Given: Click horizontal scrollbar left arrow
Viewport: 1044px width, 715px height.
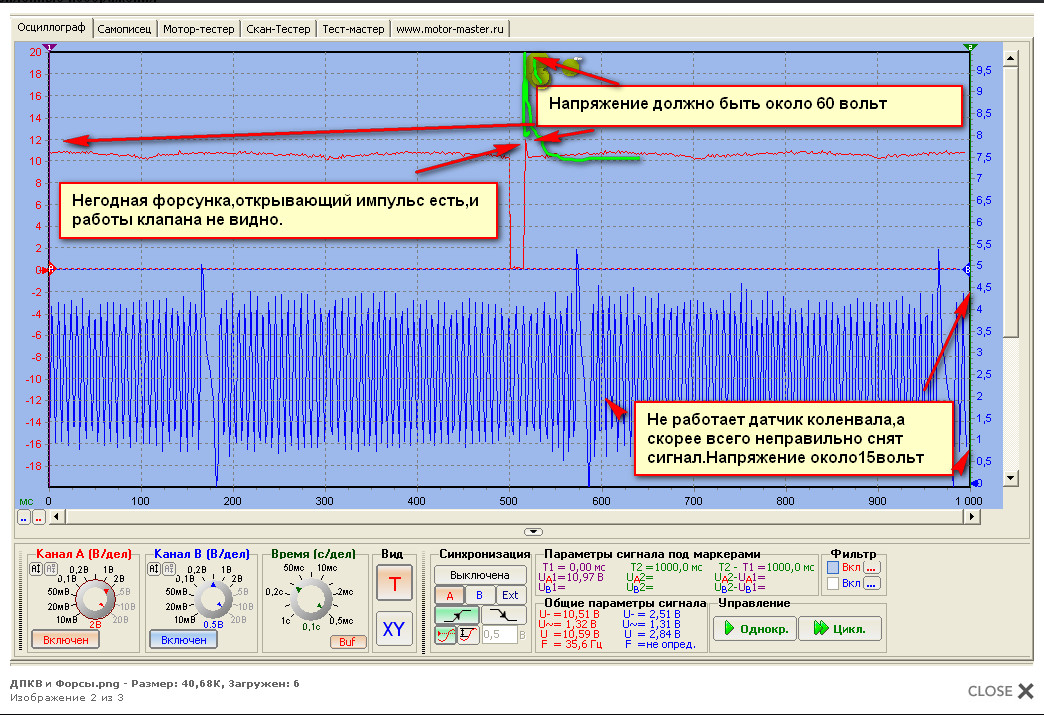Looking at the screenshot, I should [57, 517].
